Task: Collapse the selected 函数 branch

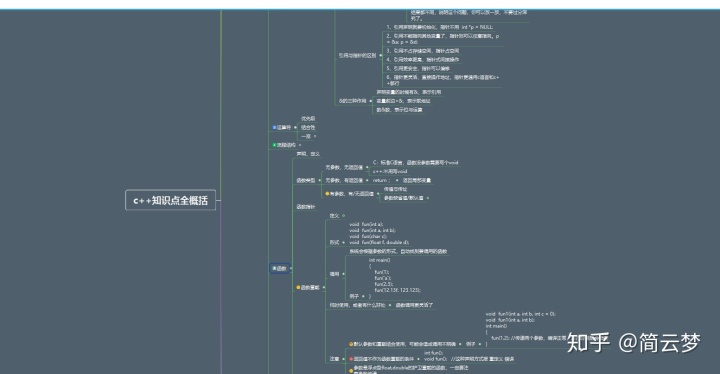Action: coord(291,268)
